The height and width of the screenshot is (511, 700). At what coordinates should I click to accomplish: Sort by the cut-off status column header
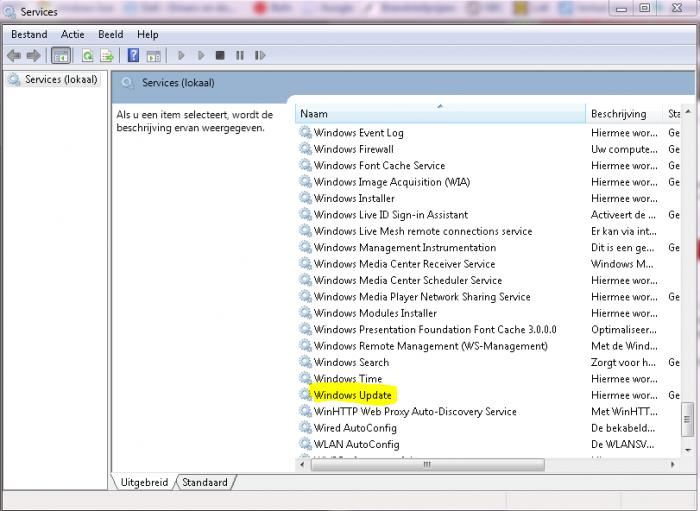pyautogui.click(x=673, y=114)
